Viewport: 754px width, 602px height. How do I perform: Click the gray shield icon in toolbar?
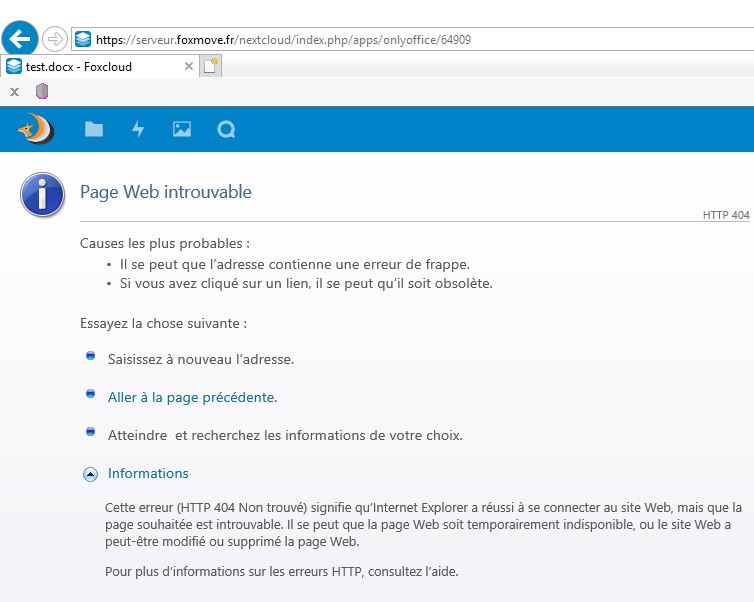coord(42,91)
